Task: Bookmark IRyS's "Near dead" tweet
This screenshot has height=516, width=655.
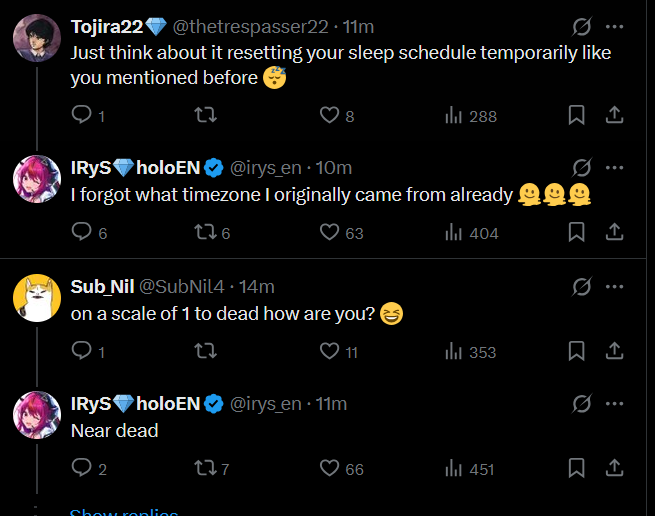Action: pyautogui.click(x=576, y=468)
